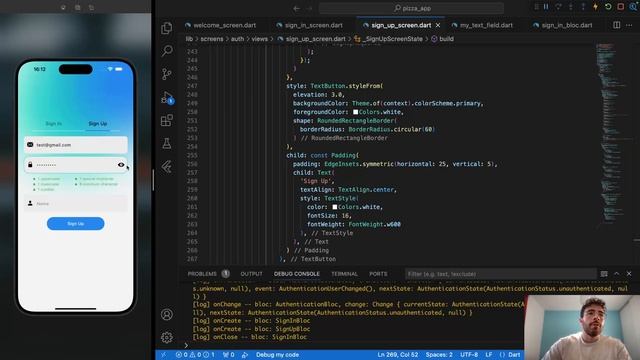Tap the email field in simulator
Screen dimensions: 640x360
coord(76,145)
